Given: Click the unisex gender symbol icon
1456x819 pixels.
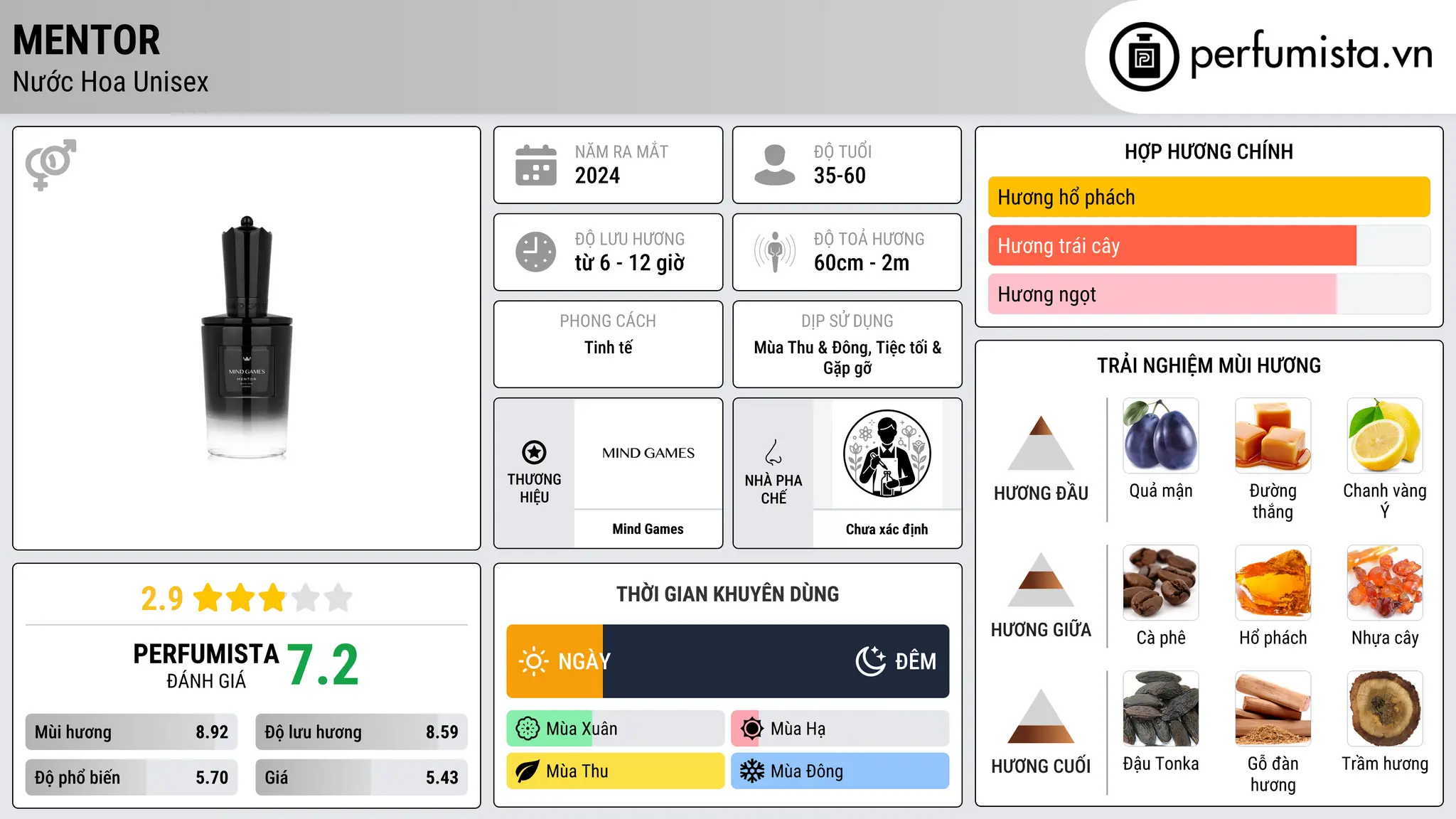Looking at the screenshot, I should point(50,164).
